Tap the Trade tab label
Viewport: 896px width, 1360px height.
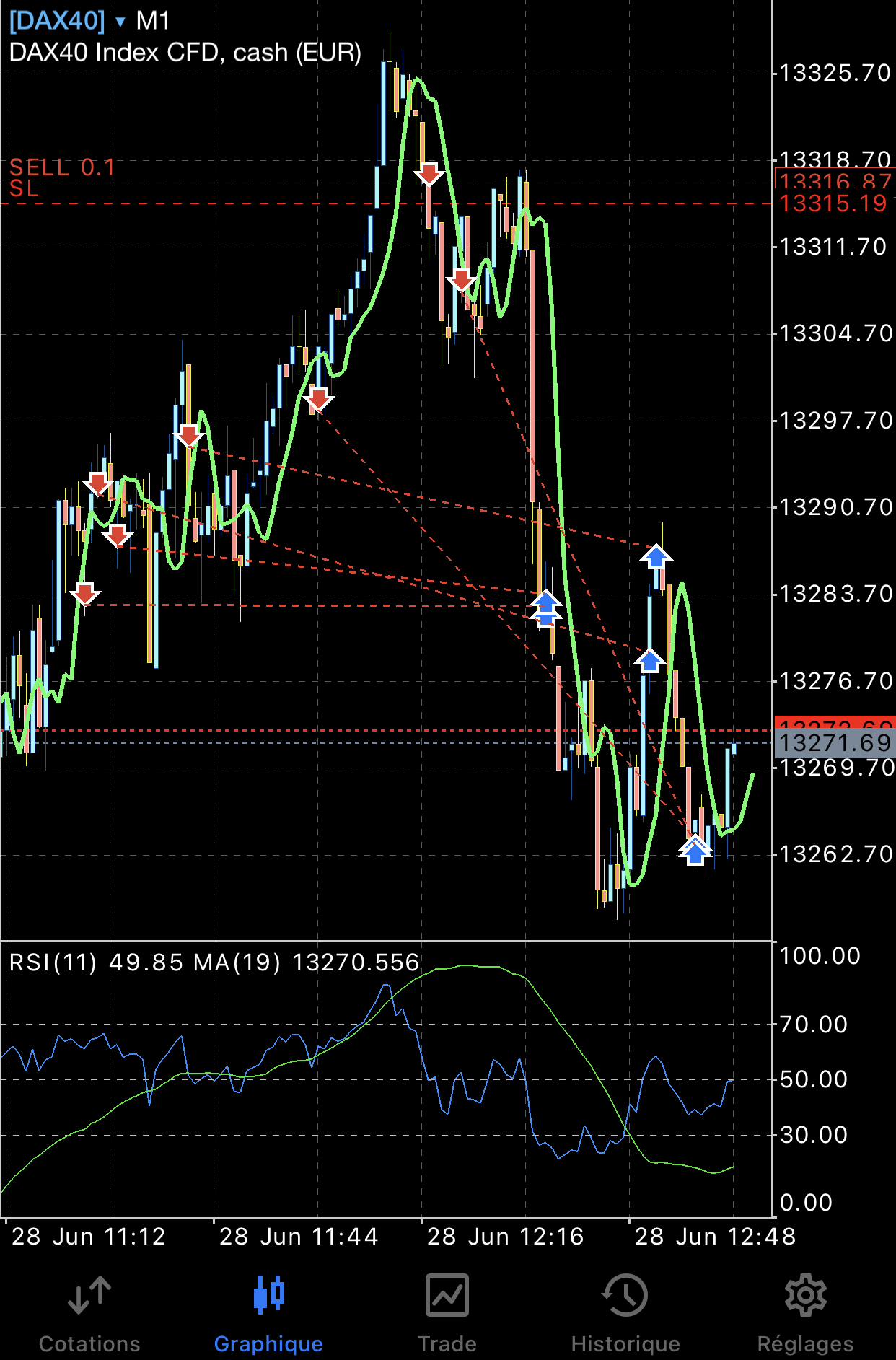447,1344
